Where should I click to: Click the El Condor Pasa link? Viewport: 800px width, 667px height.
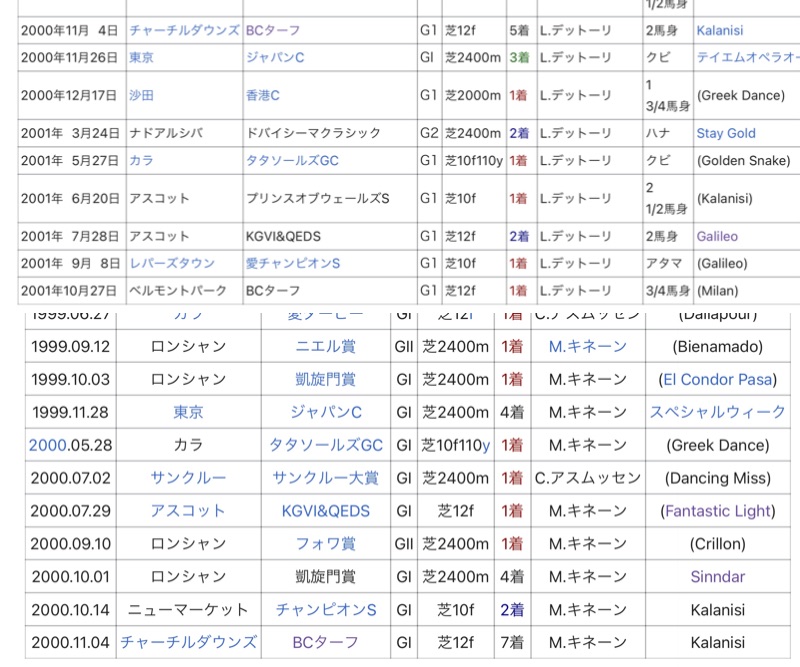[717, 380]
